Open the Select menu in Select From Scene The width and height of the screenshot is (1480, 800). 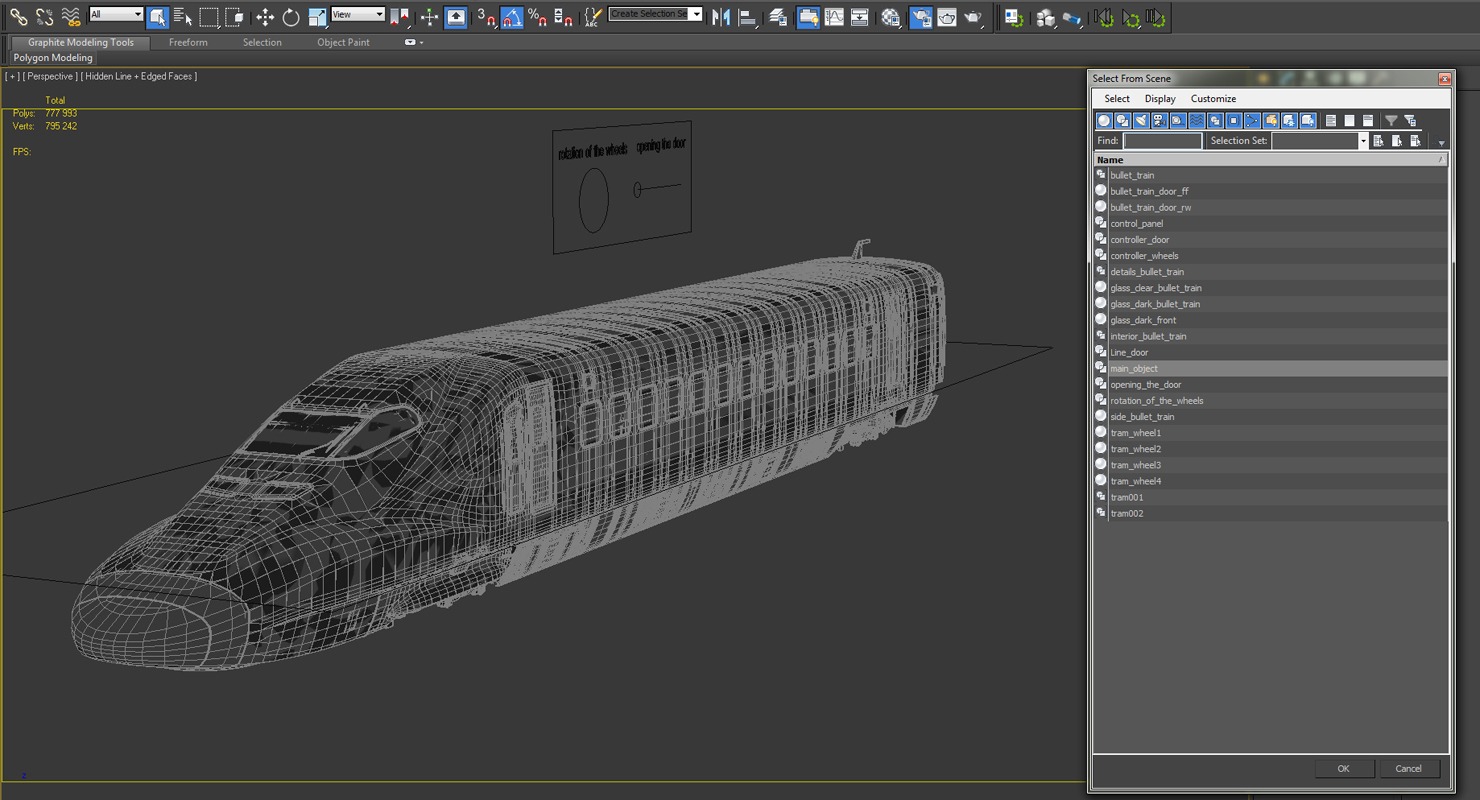pyautogui.click(x=1117, y=99)
